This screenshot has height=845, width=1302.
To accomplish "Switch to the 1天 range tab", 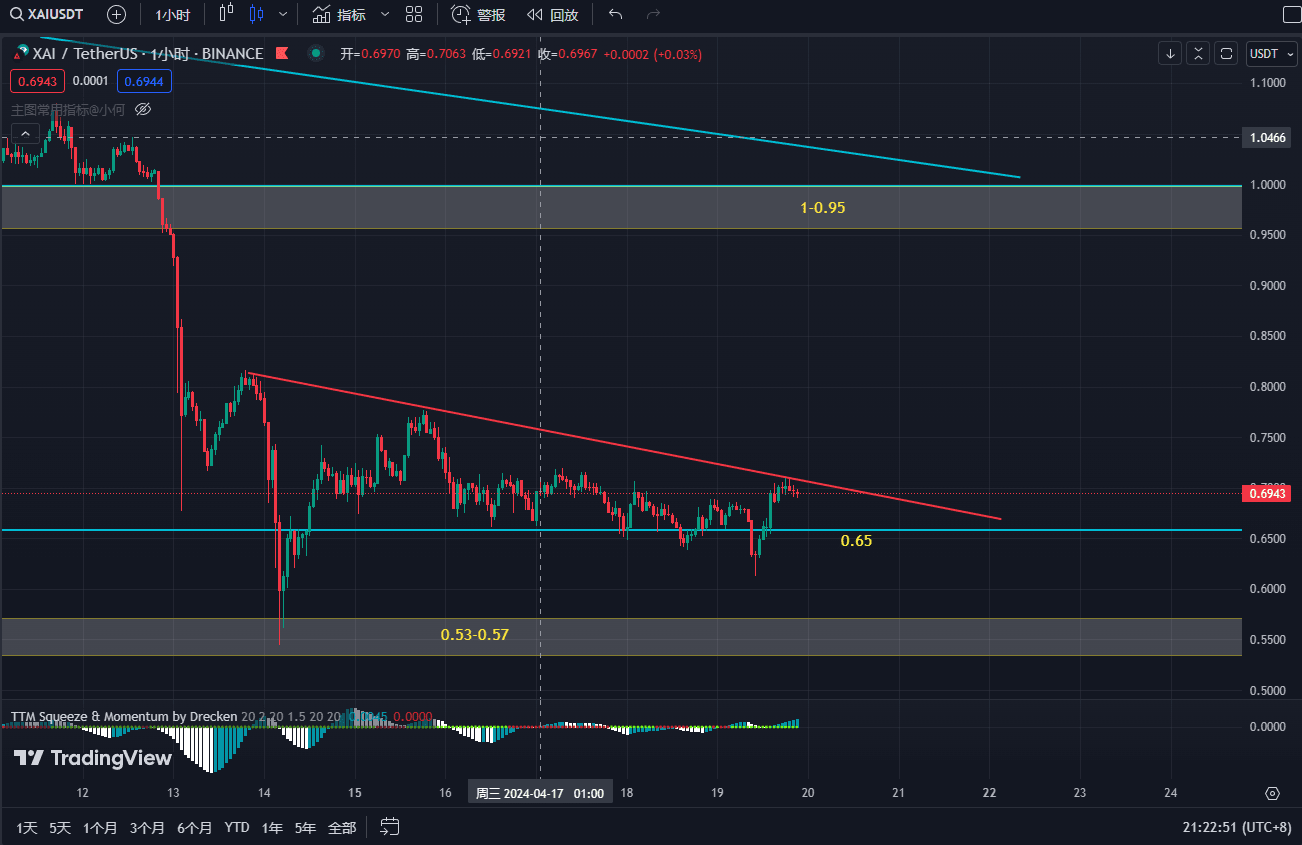I will coord(25,828).
